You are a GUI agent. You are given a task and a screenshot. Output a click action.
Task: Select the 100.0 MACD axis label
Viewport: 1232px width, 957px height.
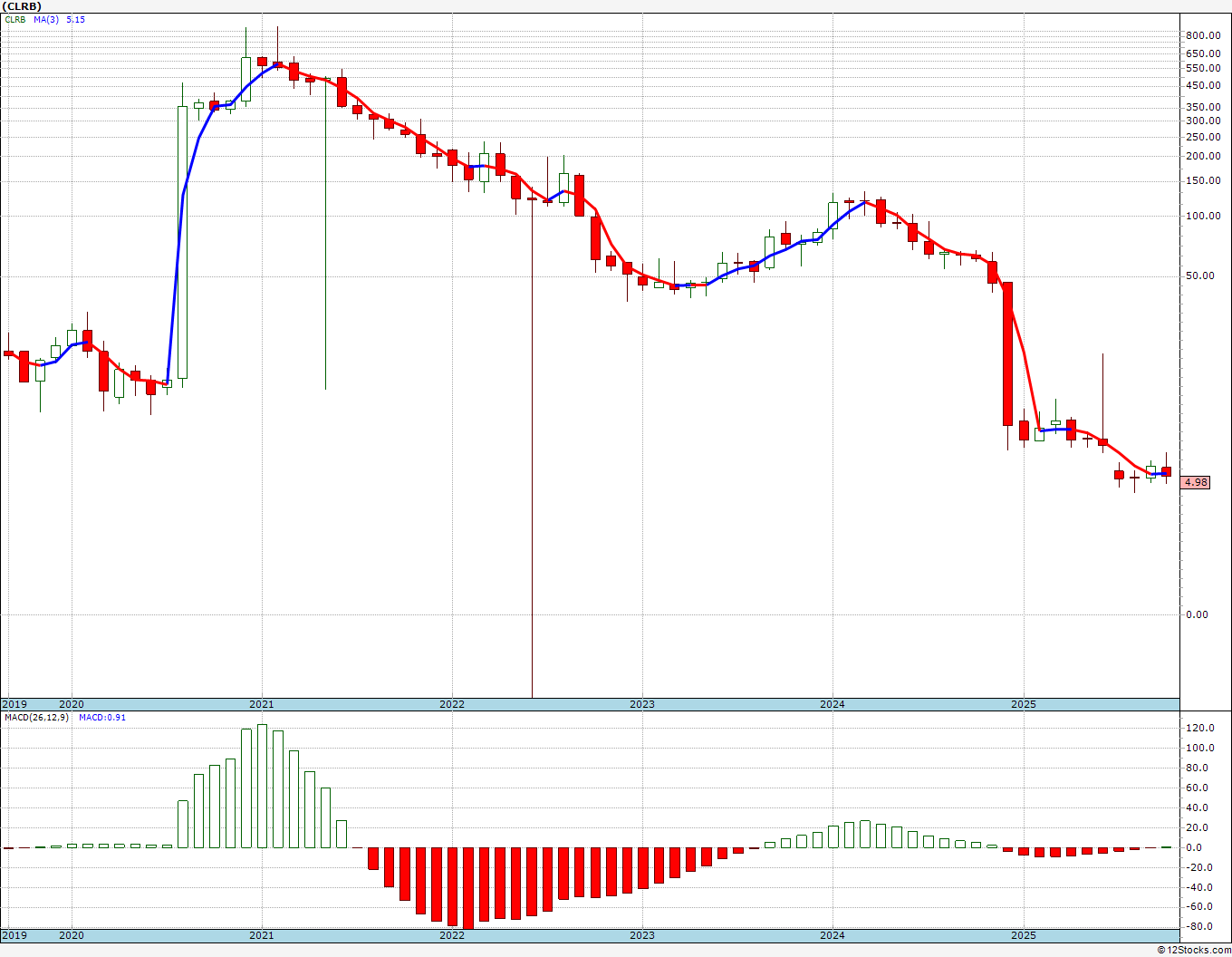click(1201, 749)
